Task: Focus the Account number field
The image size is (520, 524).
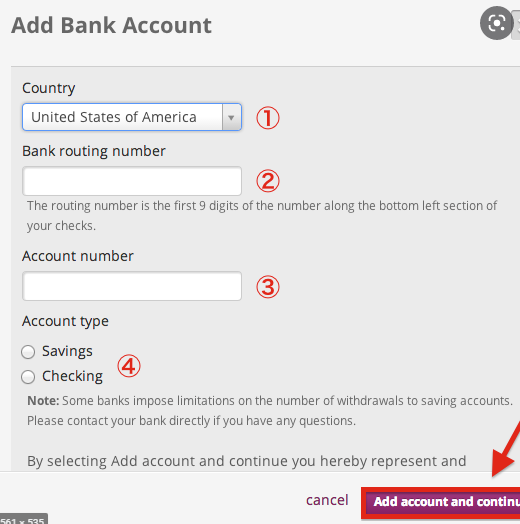Action: (132, 286)
